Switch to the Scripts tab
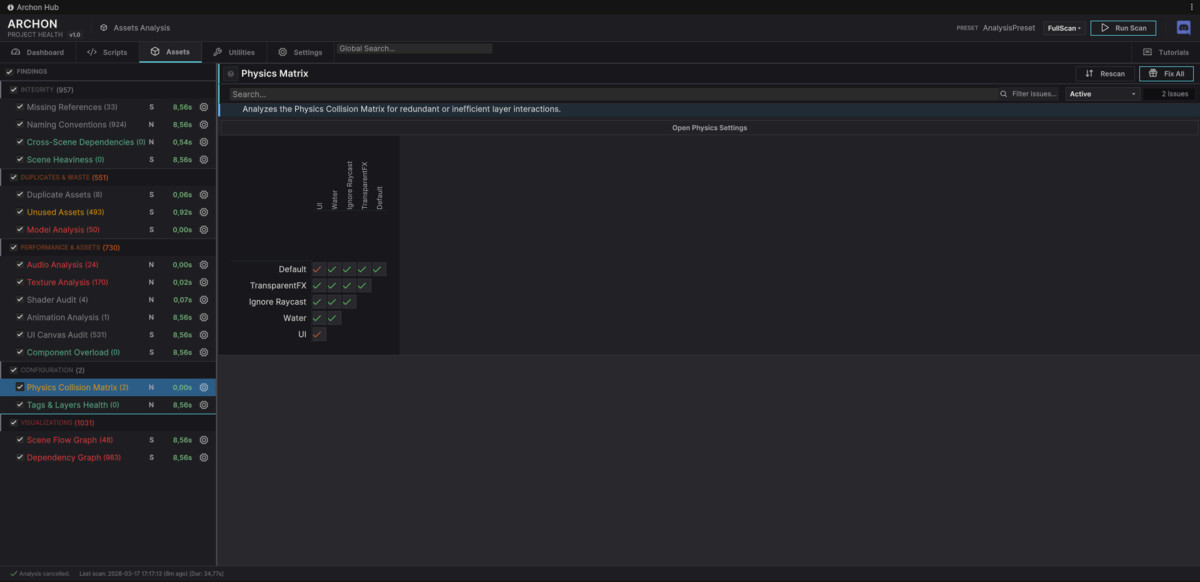This screenshot has height=582, width=1200. [107, 52]
